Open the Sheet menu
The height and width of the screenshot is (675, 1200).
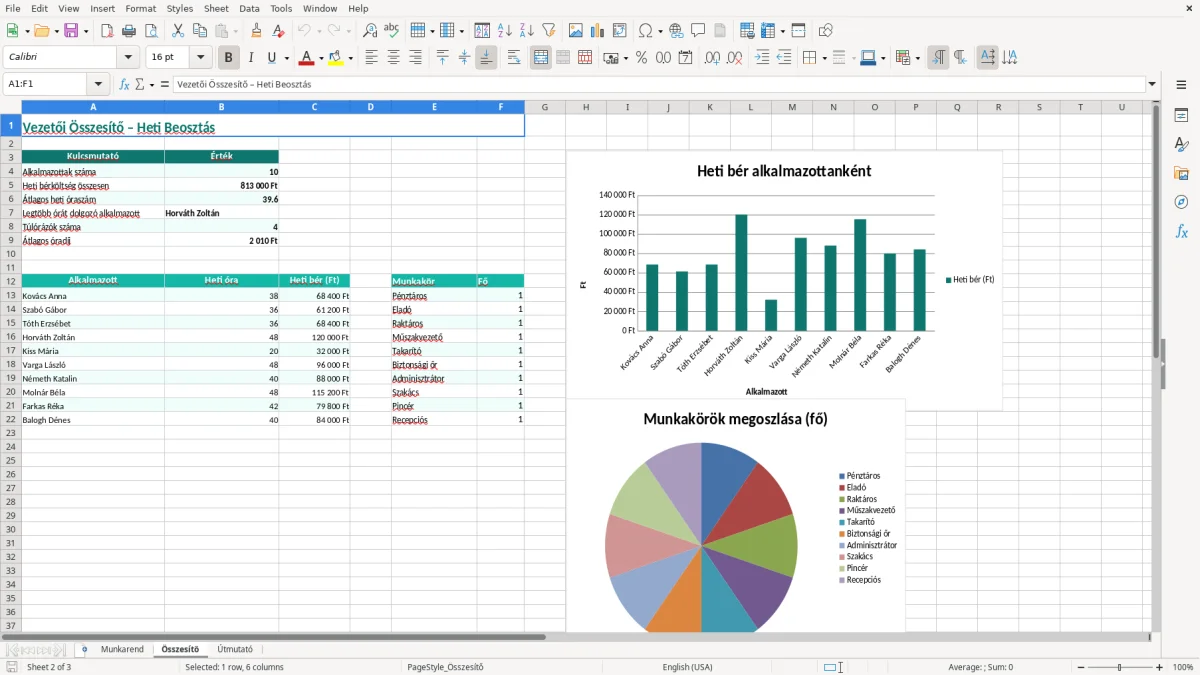(216, 8)
